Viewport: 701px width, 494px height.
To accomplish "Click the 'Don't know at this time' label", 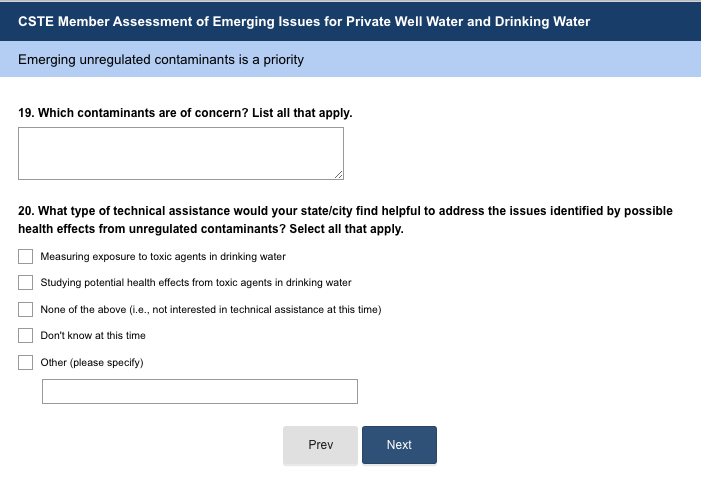I will 93,336.
